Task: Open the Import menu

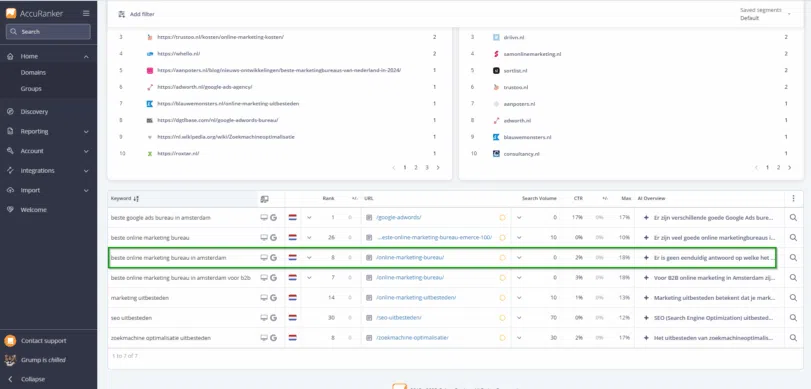Action: tap(30, 190)
